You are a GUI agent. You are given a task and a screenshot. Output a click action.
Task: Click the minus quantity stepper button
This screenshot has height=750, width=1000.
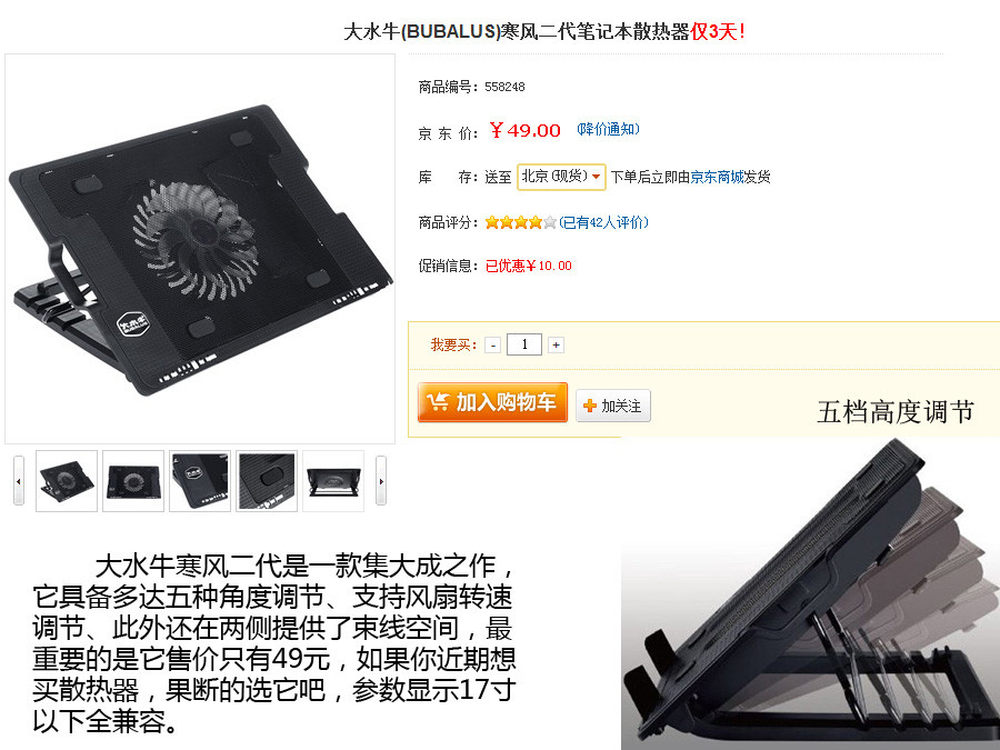pyautogui.click(x=492, y=345)
